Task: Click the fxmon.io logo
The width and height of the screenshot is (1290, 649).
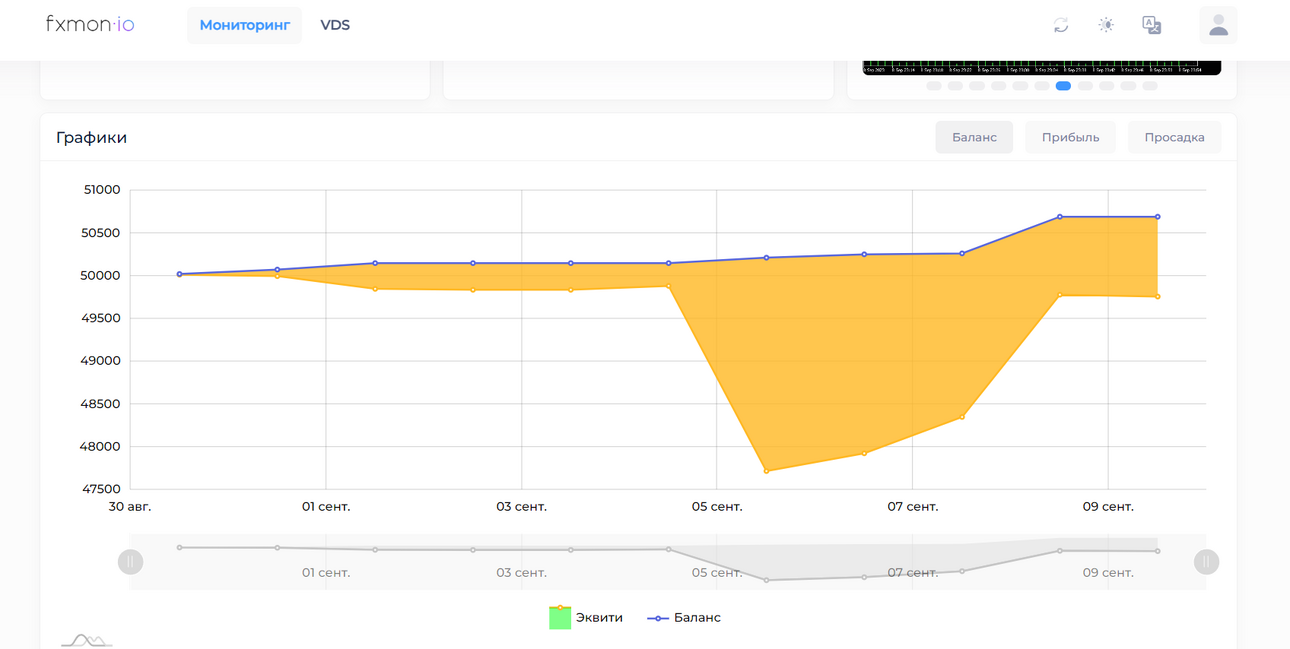Action: pyautogui.click(x=90, y=24)
